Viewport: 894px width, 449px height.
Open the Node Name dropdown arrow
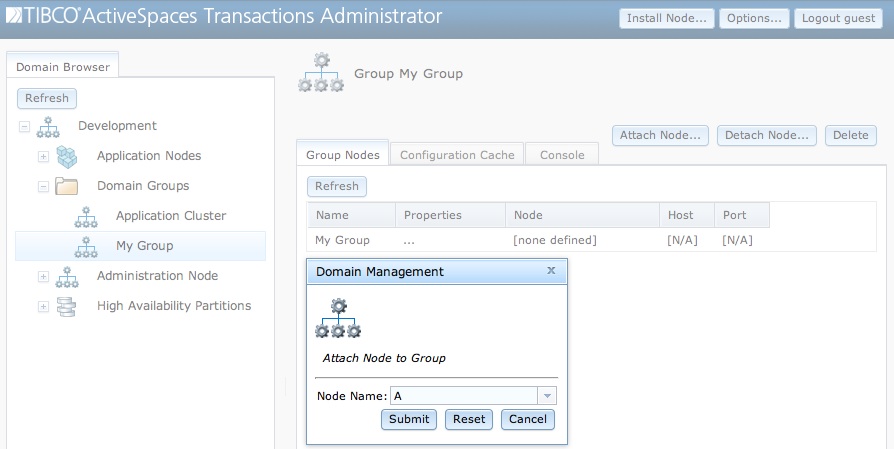[x=547, y=396]
